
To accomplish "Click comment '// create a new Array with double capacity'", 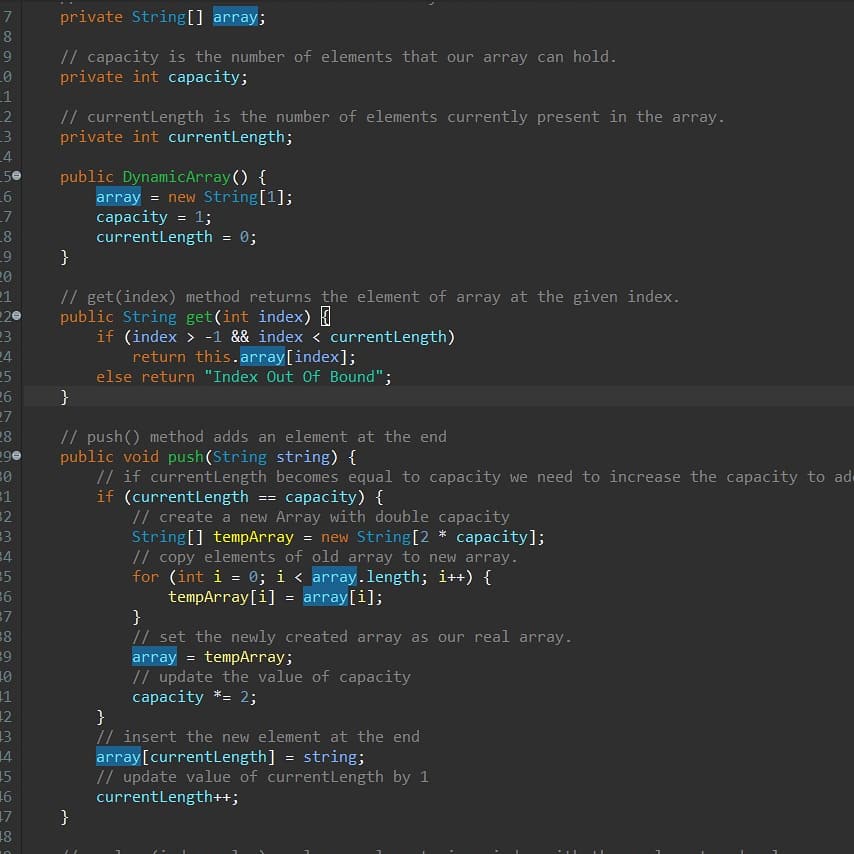I will coord(321,517).
